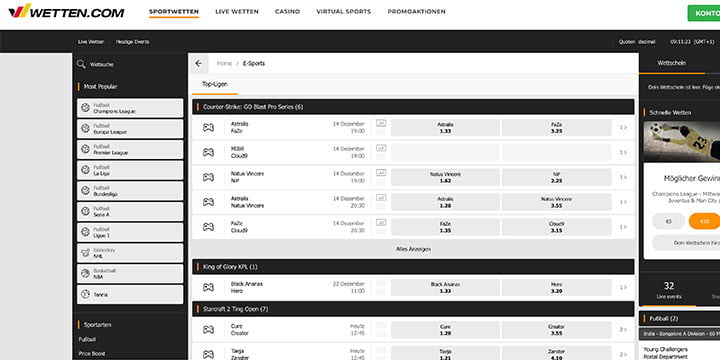Click the Wetten.com logo

point(66,11)
